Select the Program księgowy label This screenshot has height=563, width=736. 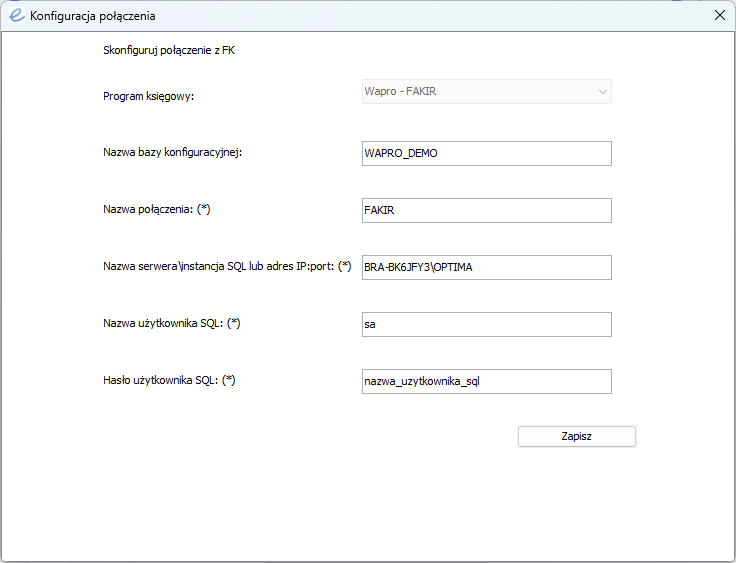[148, 96]
